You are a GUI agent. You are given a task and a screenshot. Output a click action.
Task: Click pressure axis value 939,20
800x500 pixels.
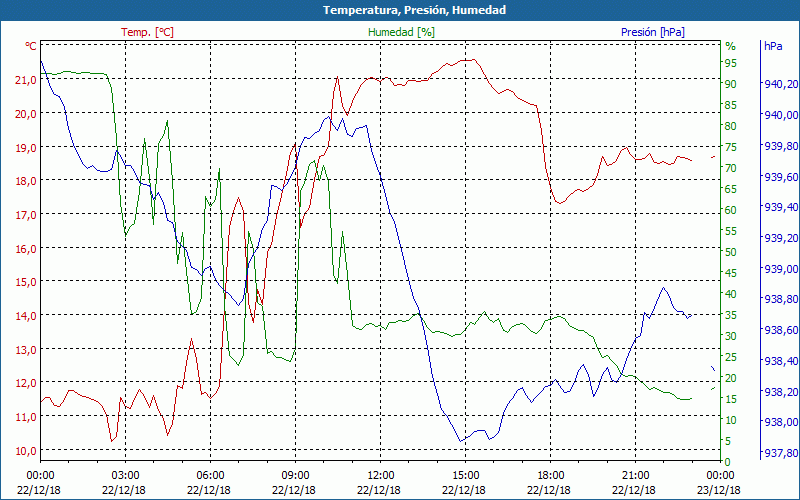click(x=781, y=238)
